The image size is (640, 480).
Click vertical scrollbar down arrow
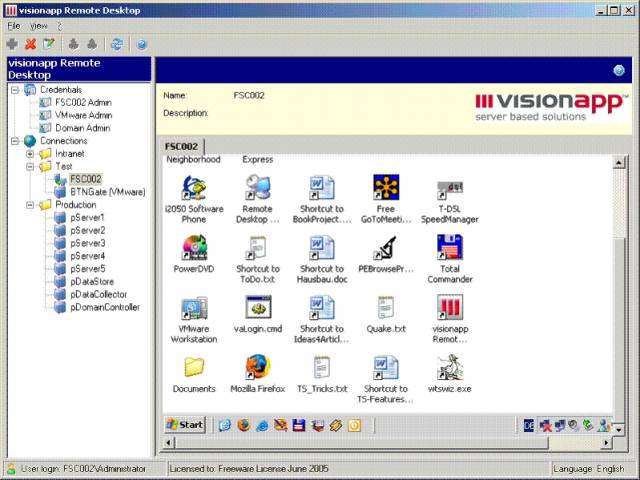tap(619, 429)
